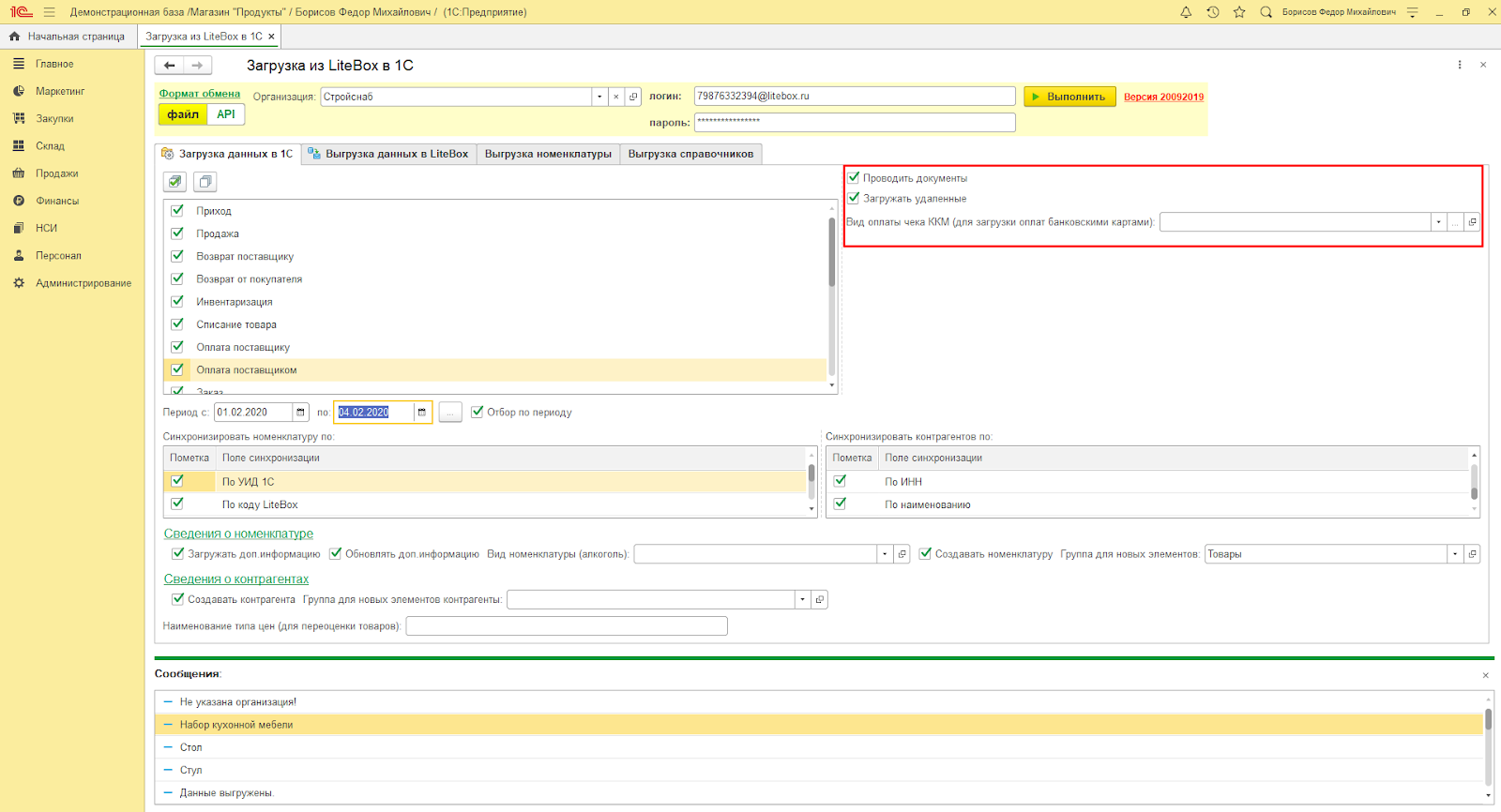This screenshot has height=812, width=1501.
Task: Close the Загрузка из LiteBox tab
Action: pos(271,37)
